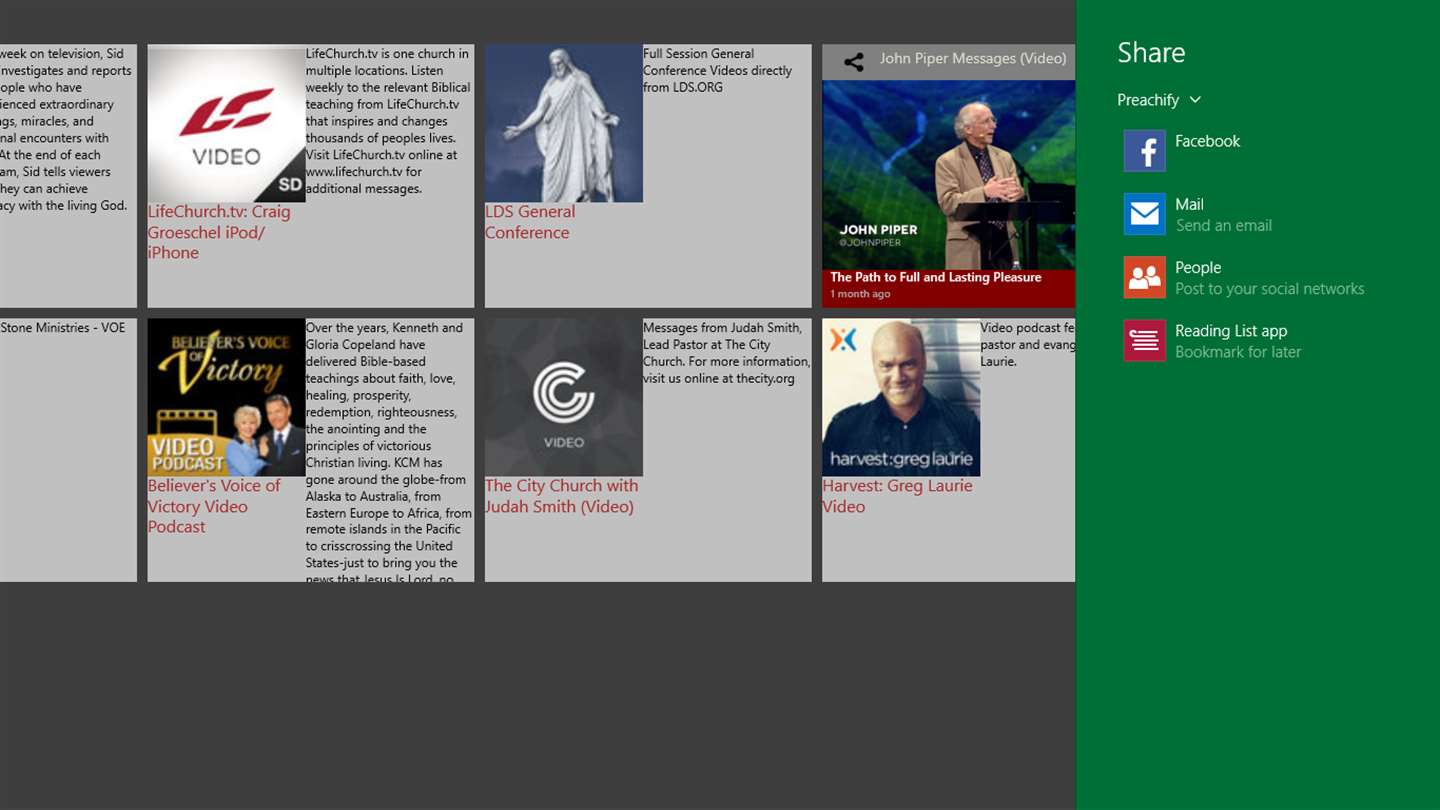This screenshot has height=810, width=1440.
Task: Click 'Send an email' subtitle
Action: point(1223,226)
